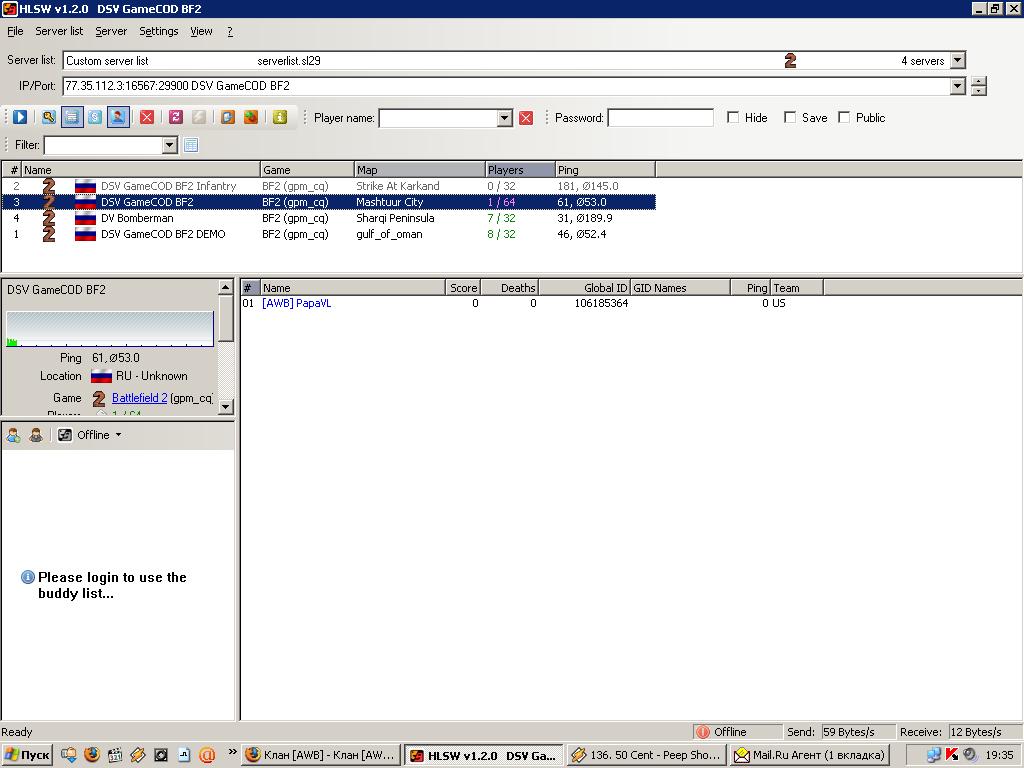The height and width of the screenshot is (768, 1024).
Task: Click the pink refresh icon in toolbar
Action: click(x=176, y=117)
